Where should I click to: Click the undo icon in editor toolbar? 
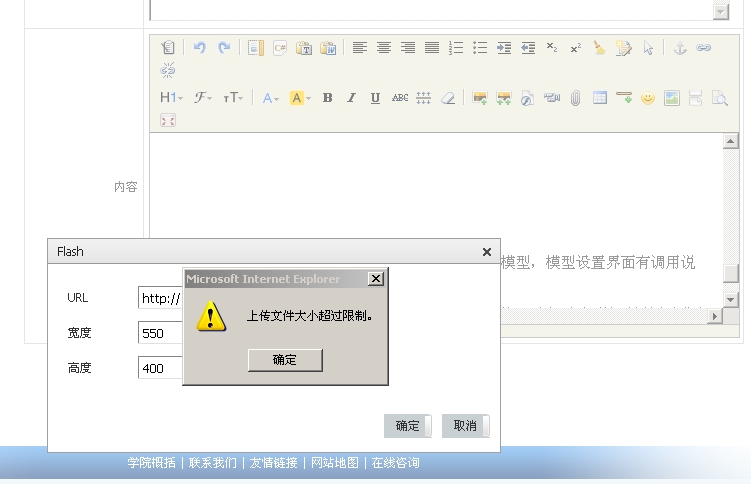click(x=199, y=47)
